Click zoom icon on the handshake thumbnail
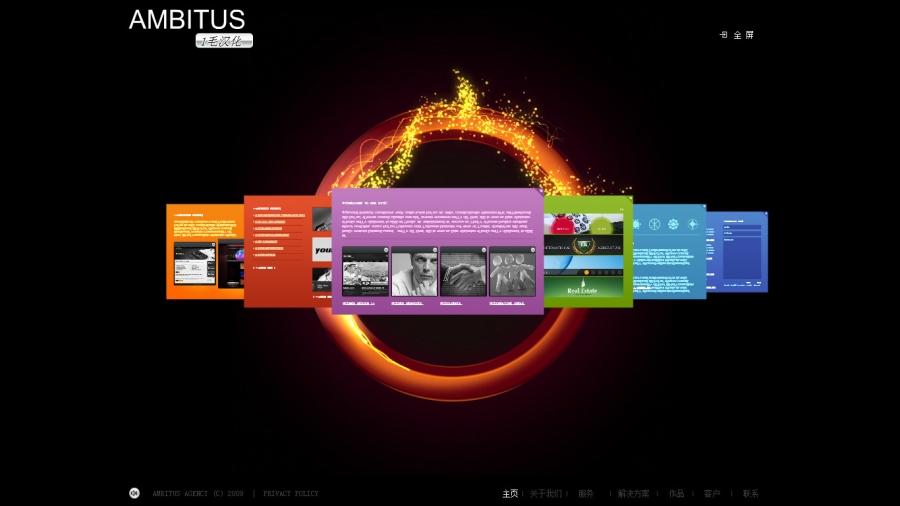The width and height of the screenshot is (900, 506). point(483,250)
